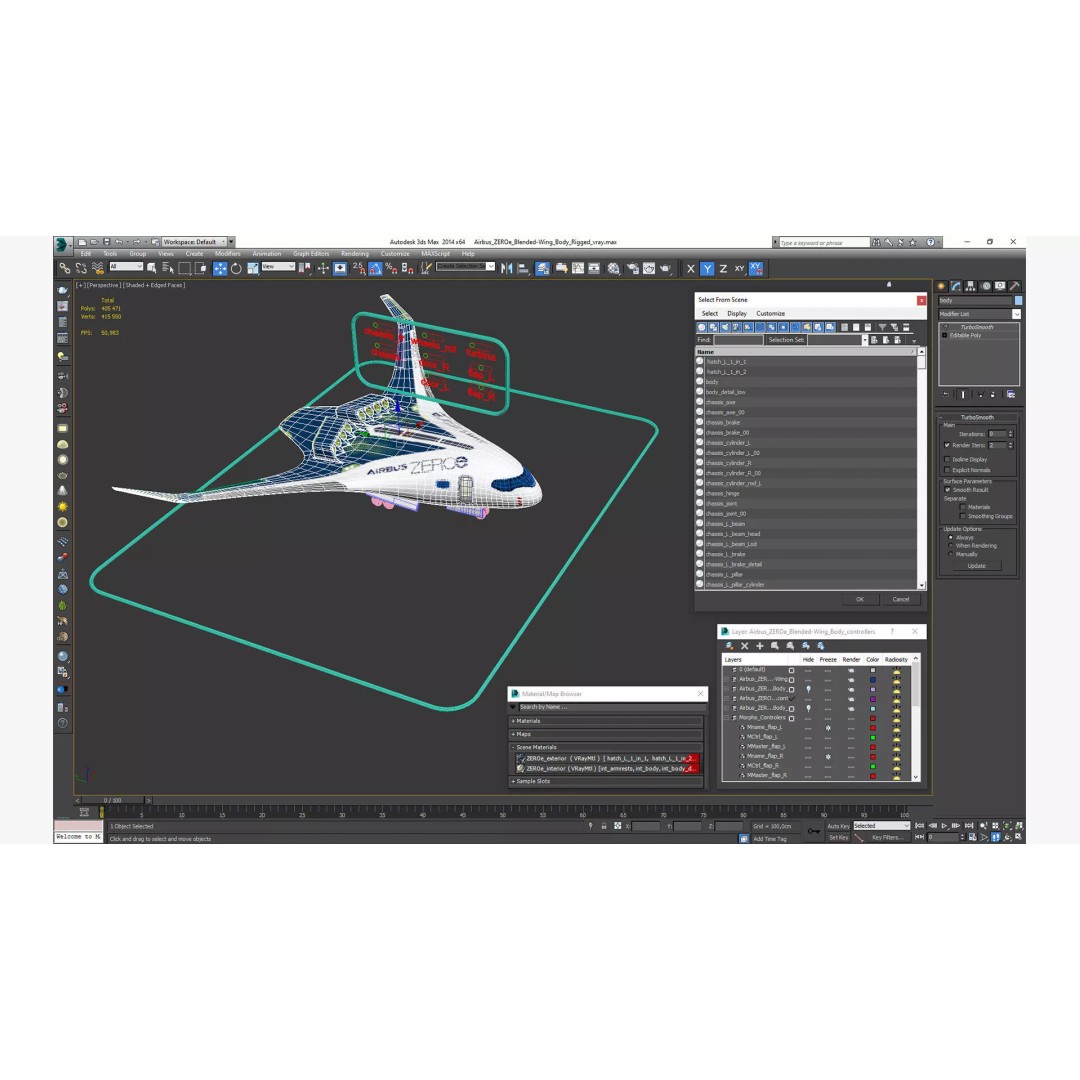Collapse the Morphs_Controlers layer tree

(727, 718)
